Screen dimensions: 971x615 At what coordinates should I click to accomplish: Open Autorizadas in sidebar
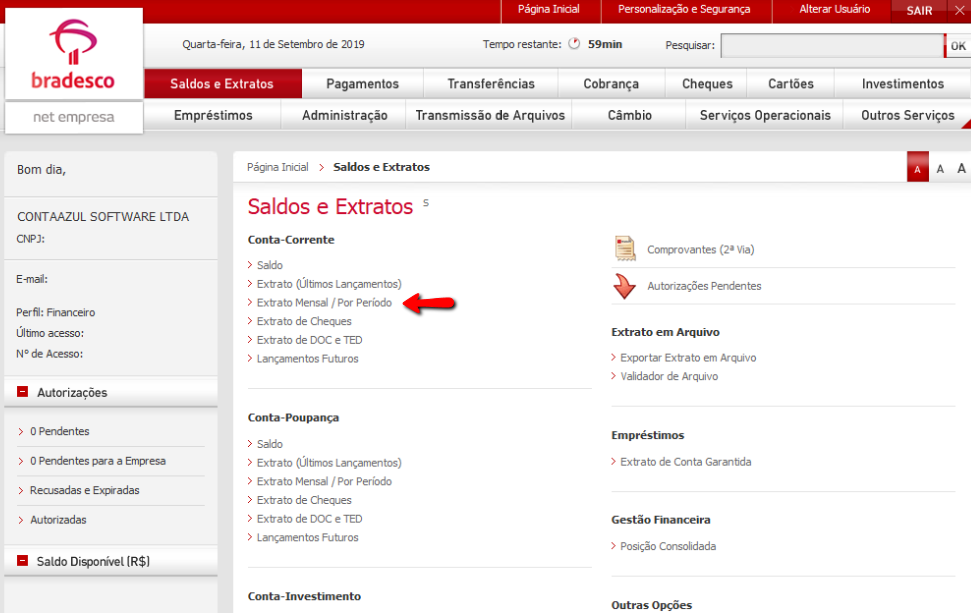[x=58, y=520]
